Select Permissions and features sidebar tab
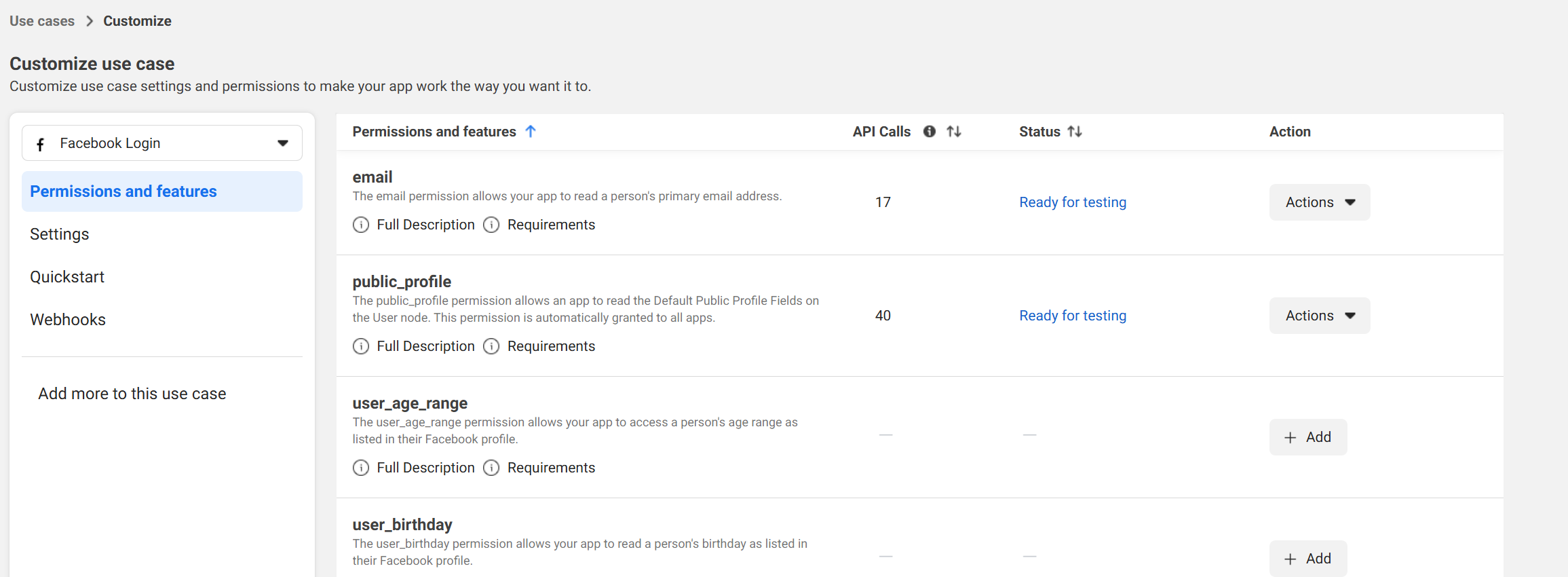Screen dimensions: 1568x577 tap(123, 191)
